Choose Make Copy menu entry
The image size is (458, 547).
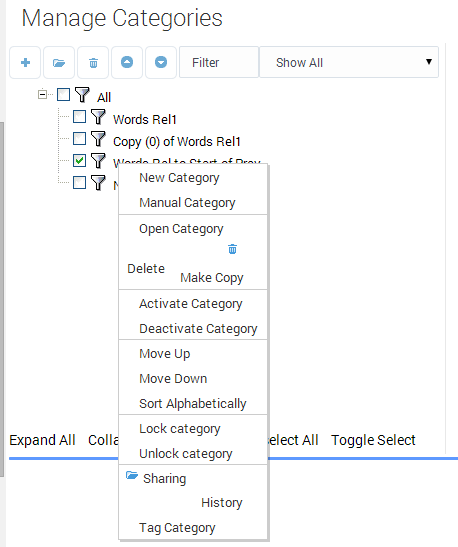(x=212, y=278)
